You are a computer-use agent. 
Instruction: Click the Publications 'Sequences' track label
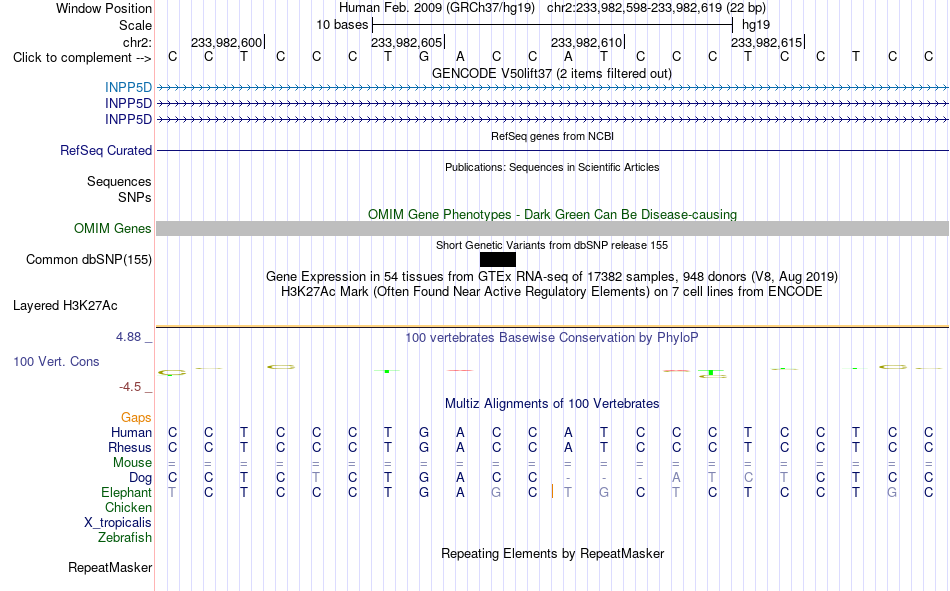pos(119,181)
